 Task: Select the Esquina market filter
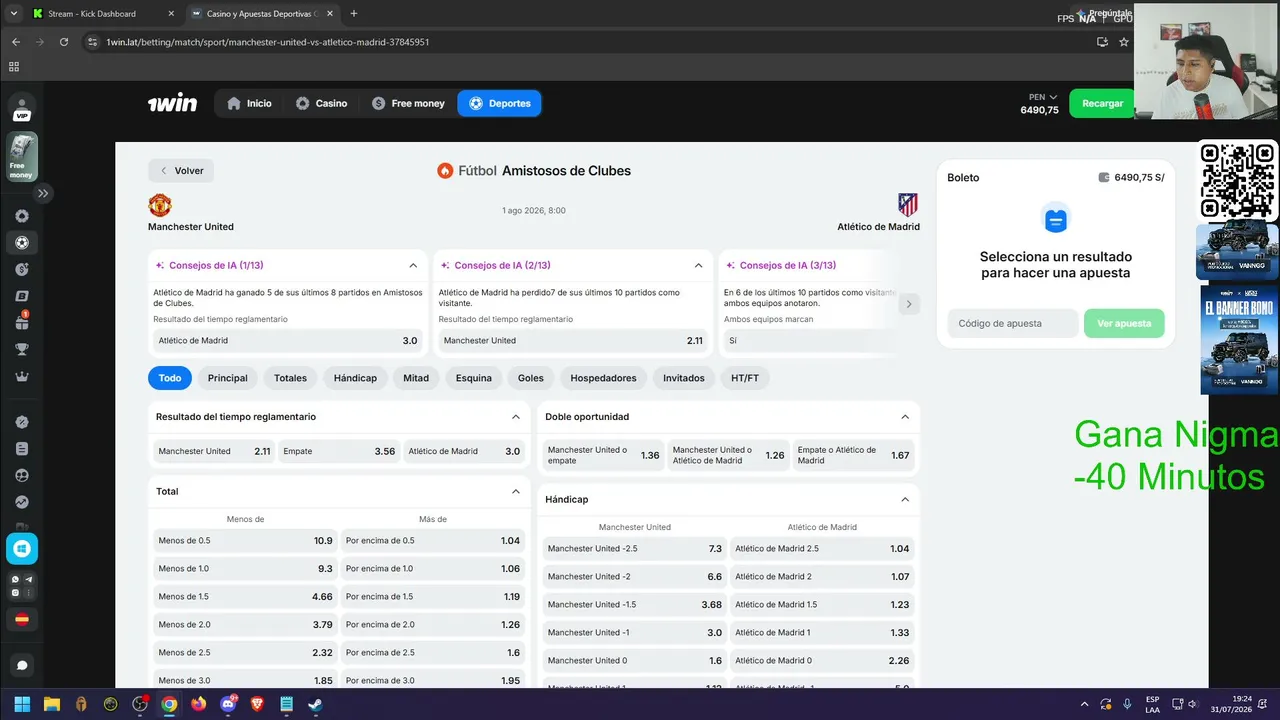[474, 378]
